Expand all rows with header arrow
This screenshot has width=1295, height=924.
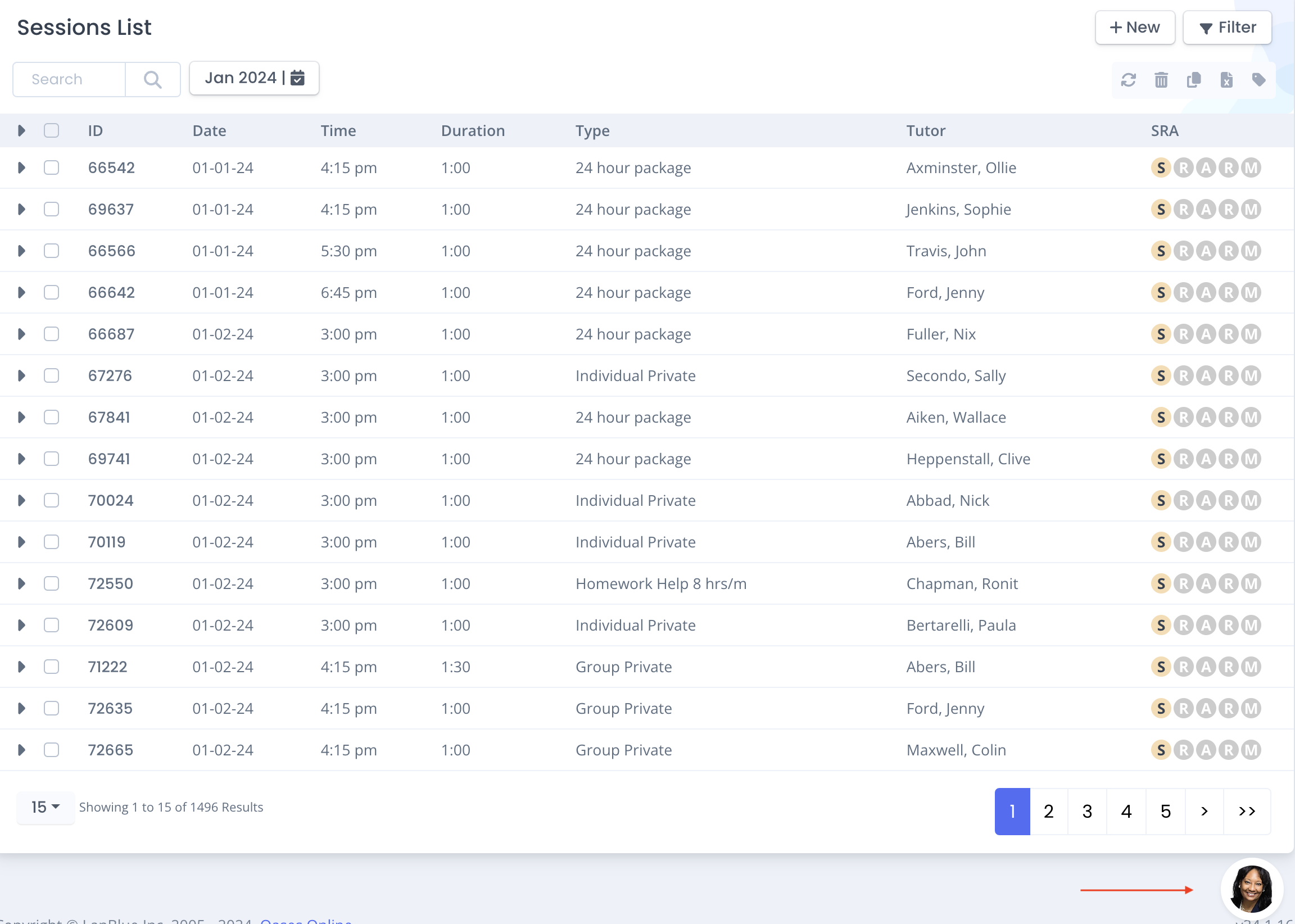click(21, 130)
